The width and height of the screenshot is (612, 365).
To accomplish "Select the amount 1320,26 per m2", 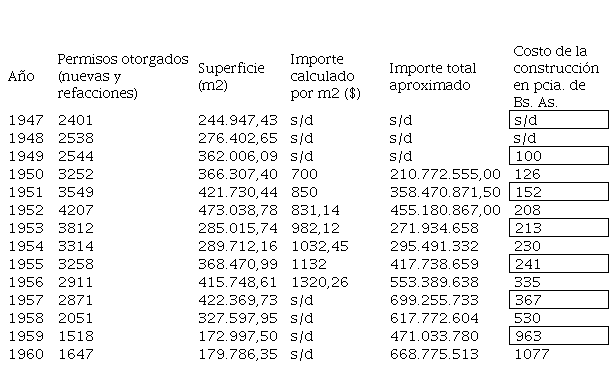I will (x=320, y=282).
